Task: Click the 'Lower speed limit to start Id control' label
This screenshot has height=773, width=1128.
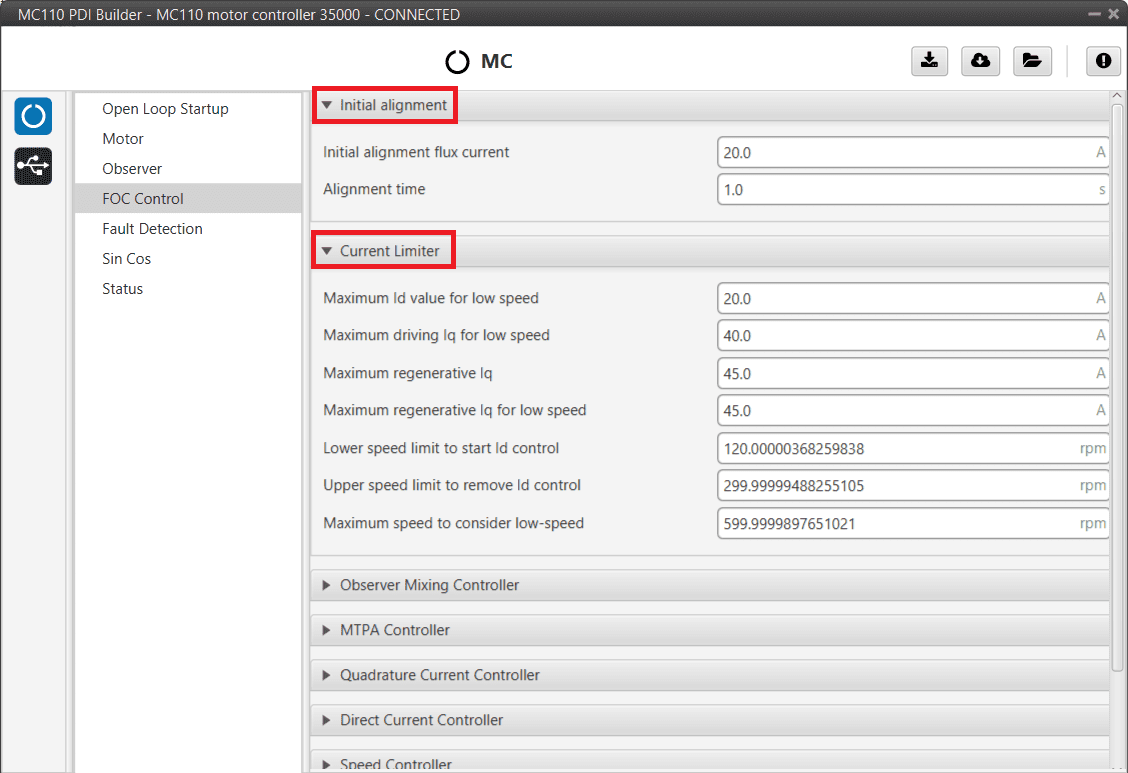Action: coord(441,448)
